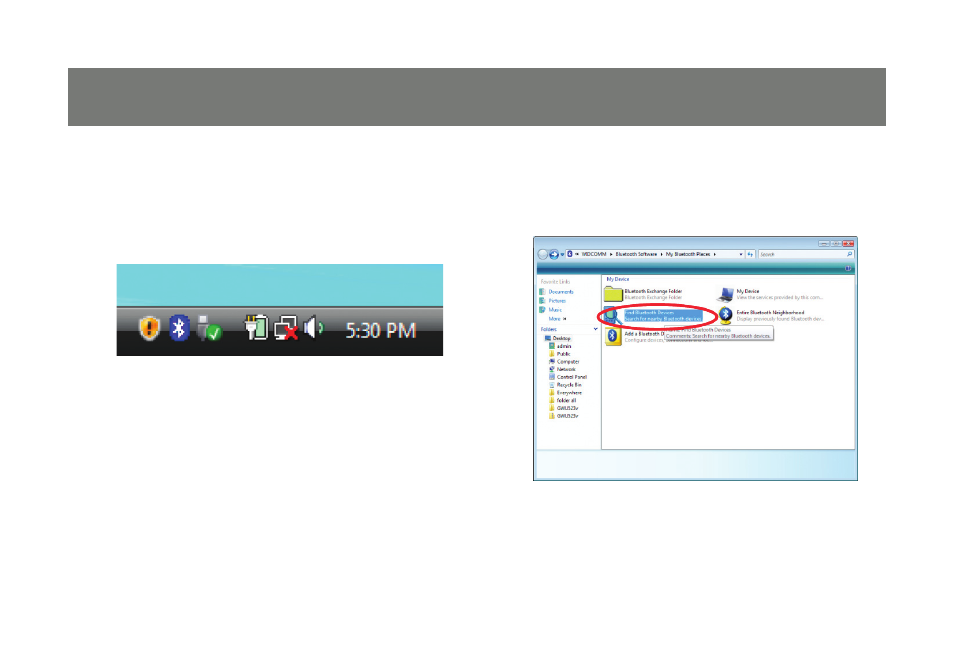Select Desktop in the folder tree
Screen dimensions: 954x664
pyautogui.click(x=557, y=338)
